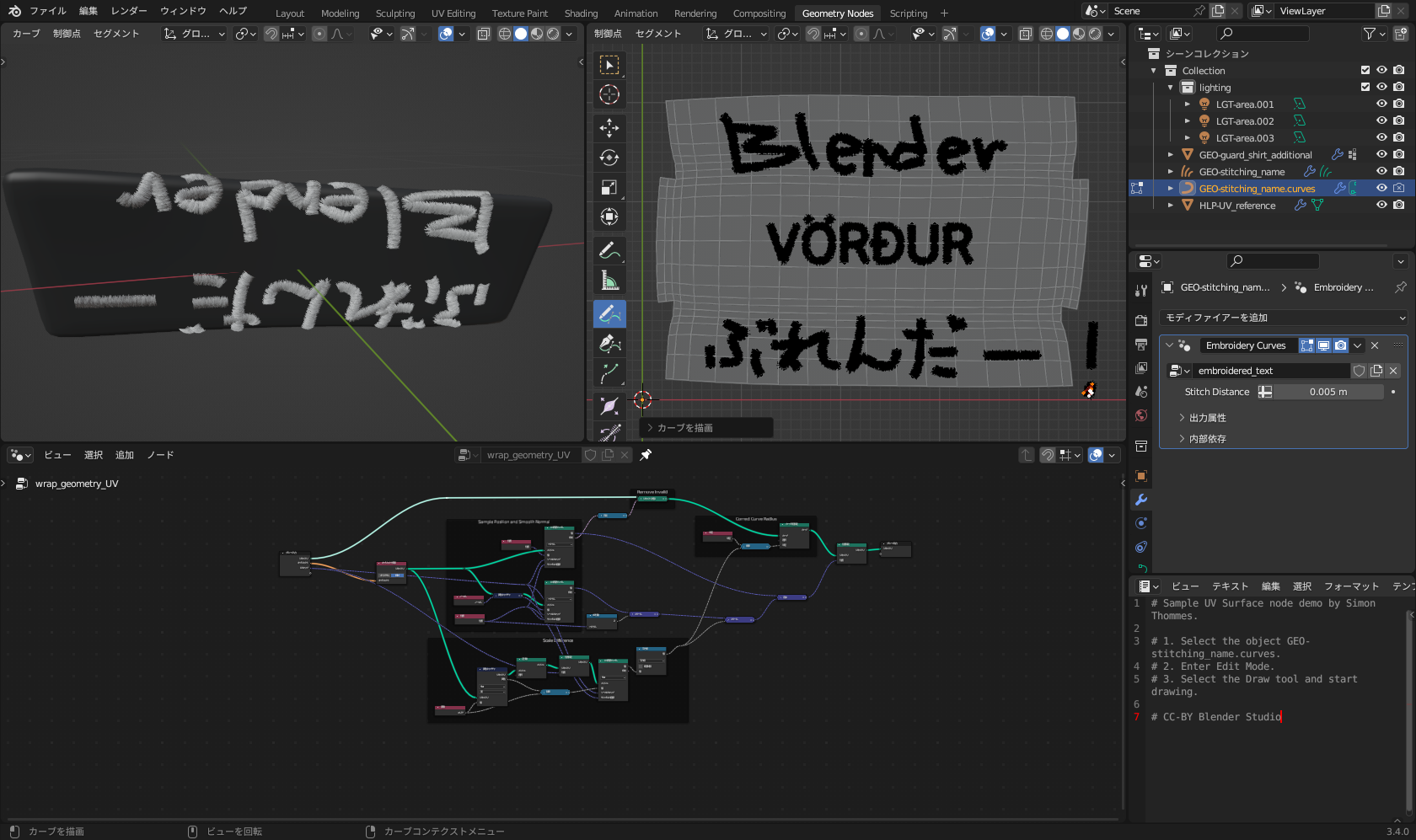Expand GEO-stitching_name tree item
The width and height of the screenshot is (1416, 840).
[1171, 172]
